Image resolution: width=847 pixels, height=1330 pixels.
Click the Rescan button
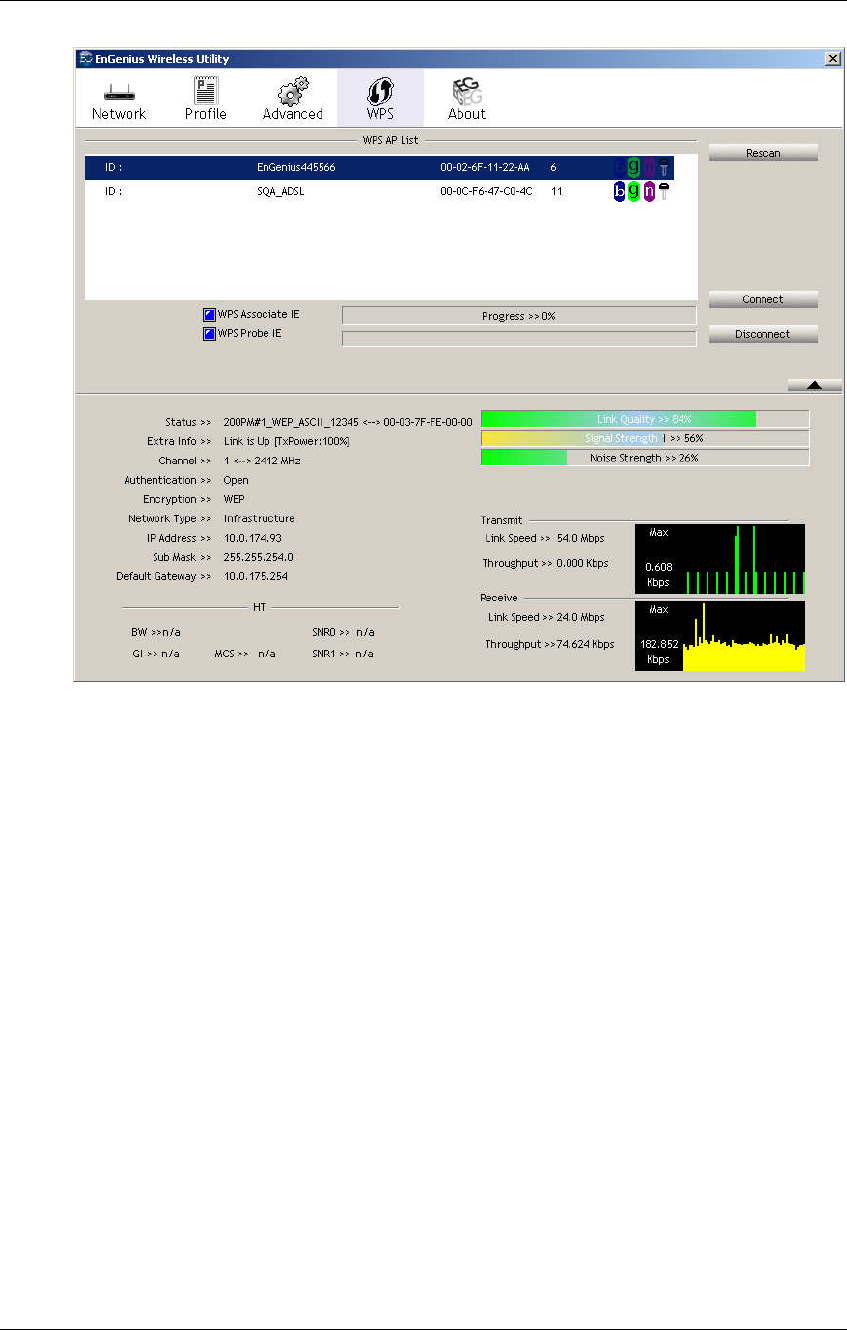click(x=763, y=153)
